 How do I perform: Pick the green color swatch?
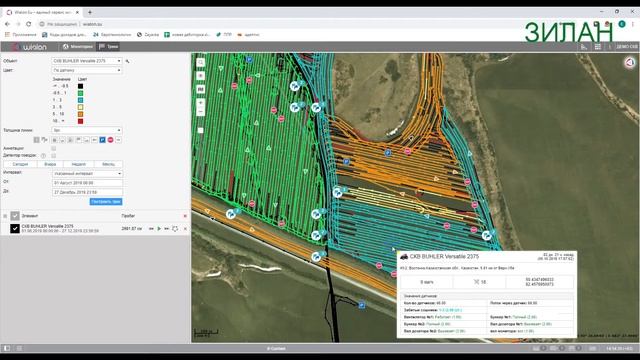click(x=80, y=93)
